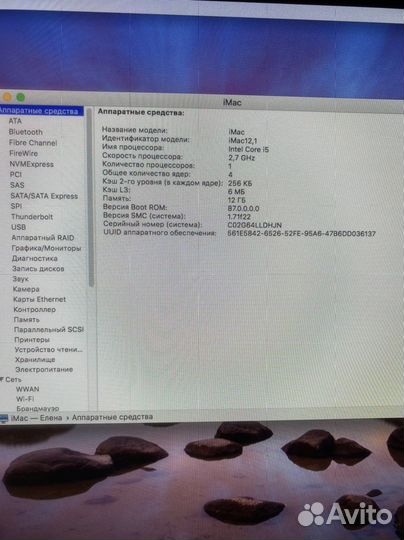Click the hardware UUID value
Screen dimensions: 404x540
pos(302,233)
